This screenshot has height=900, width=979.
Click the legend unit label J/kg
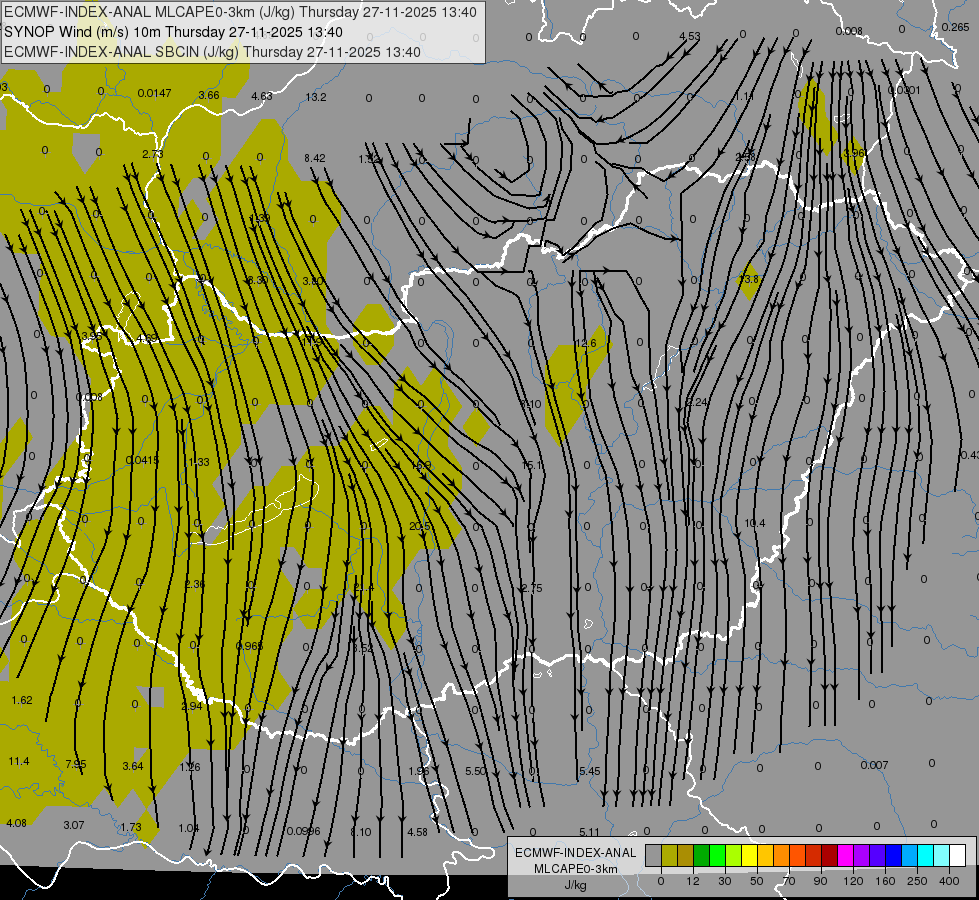(x=576, y=885)
